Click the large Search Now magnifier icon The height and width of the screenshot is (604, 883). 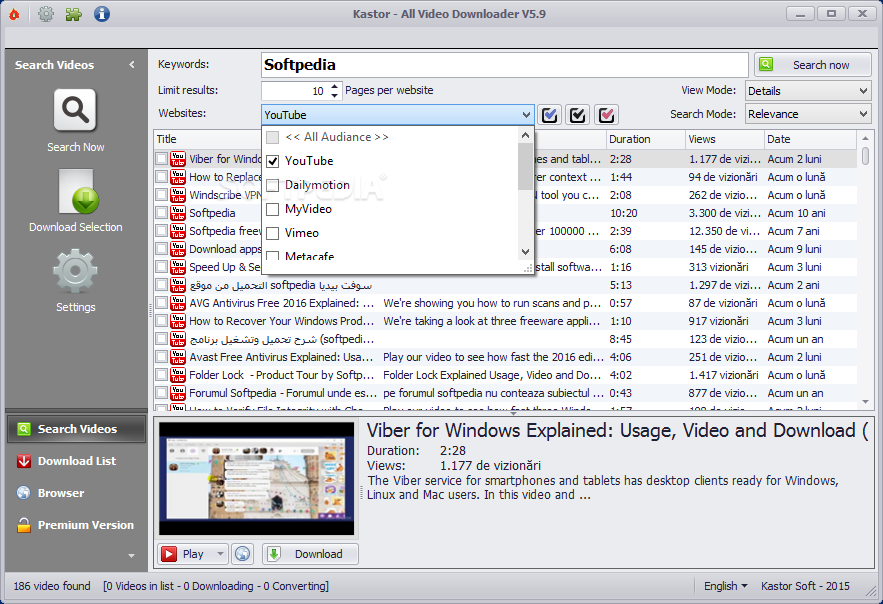pyautogui.click(x=75, y=110)
